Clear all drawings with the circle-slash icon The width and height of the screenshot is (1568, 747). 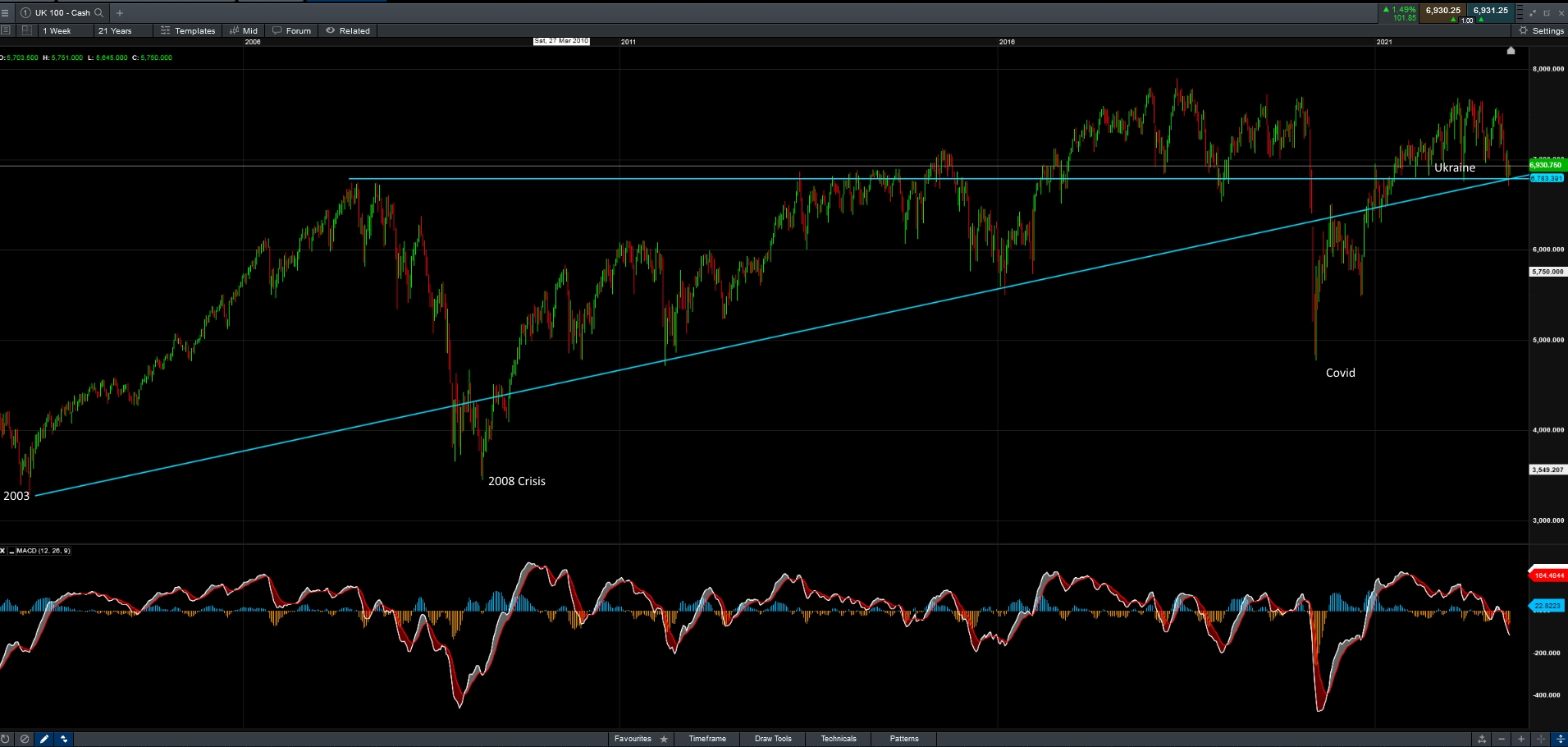[25, 739]
